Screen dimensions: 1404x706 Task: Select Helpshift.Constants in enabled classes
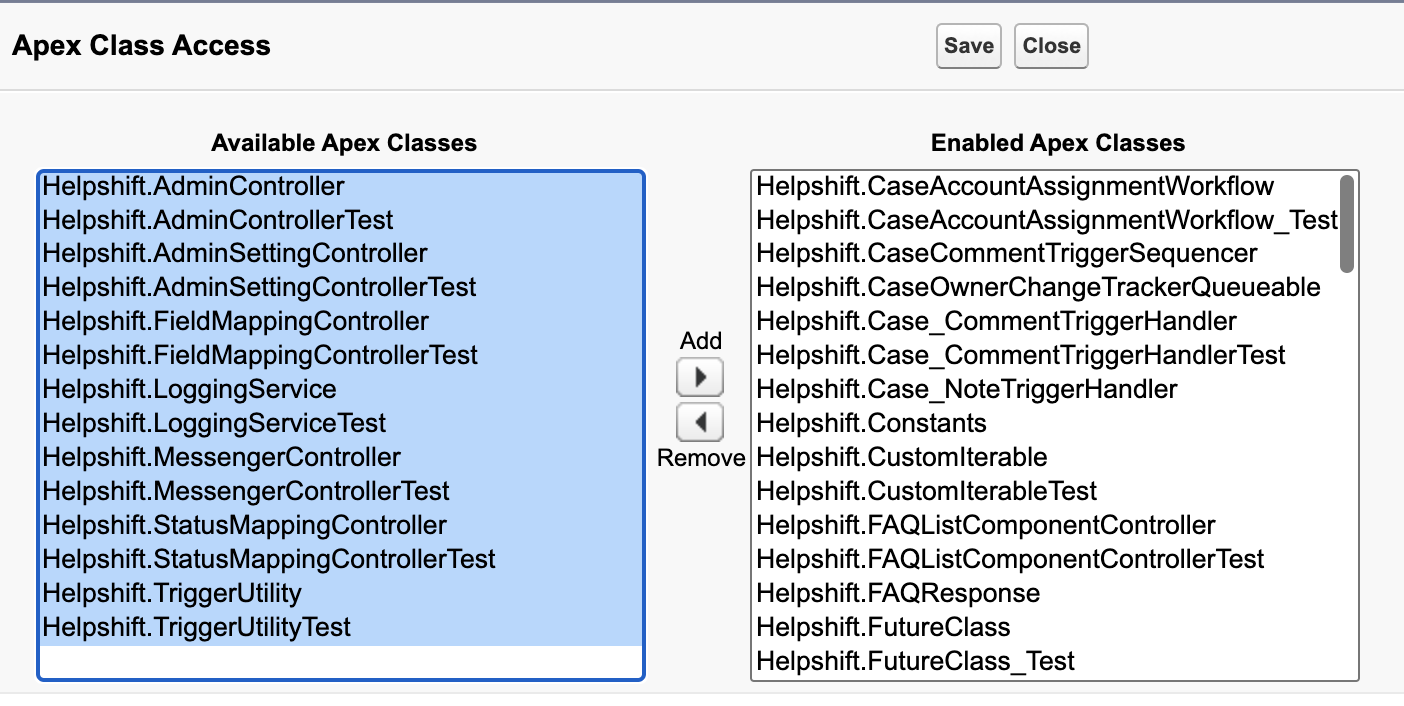(x=872, y=423)
